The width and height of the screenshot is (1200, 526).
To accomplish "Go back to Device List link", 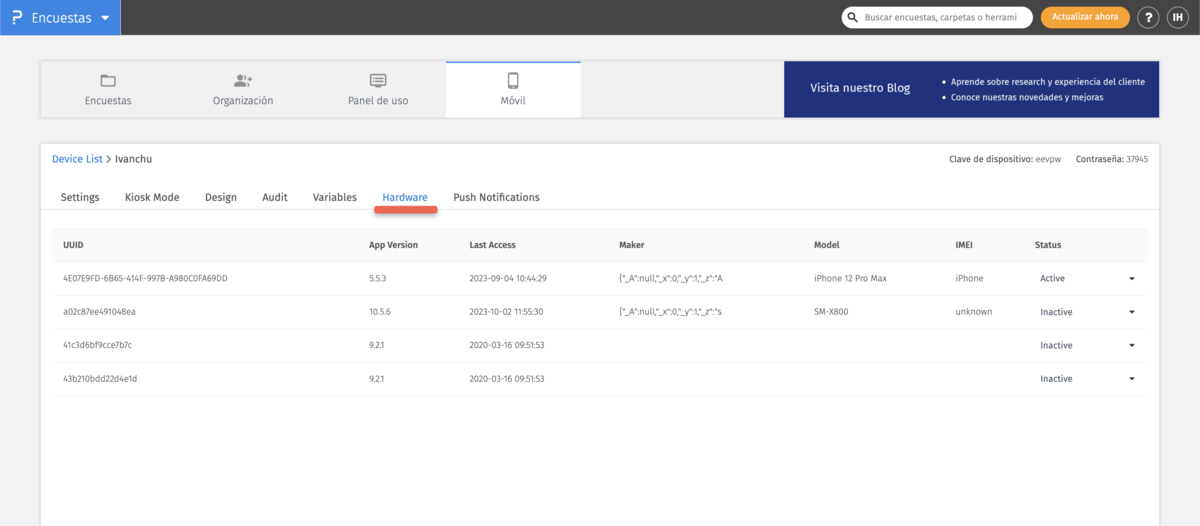I will coord(77,159).
